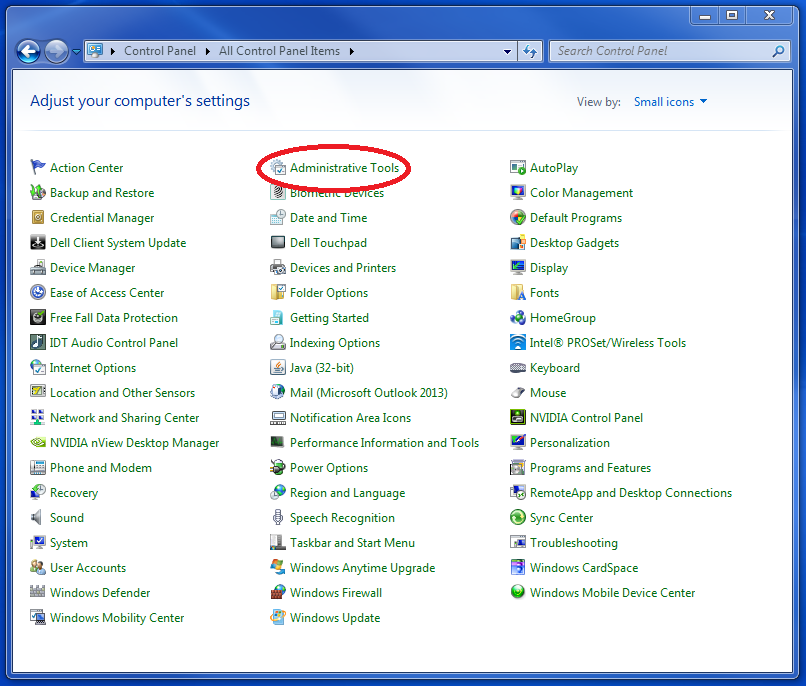Open the Recovery link
Screen dimensions: 806x686
click(74, 493)
